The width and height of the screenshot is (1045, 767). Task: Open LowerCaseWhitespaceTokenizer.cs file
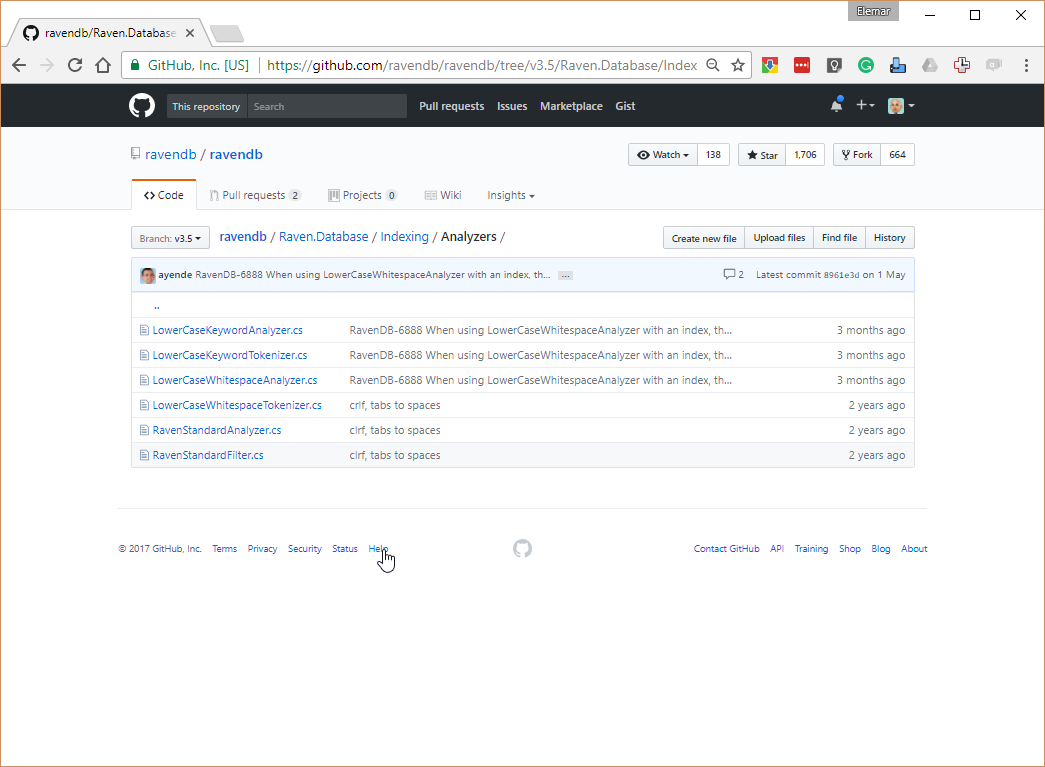[237, 405]
